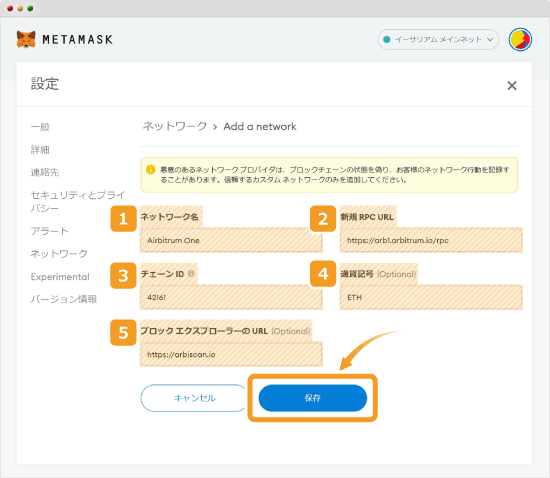This screenshot has width=550, height=478.
Task: Open the Ethereum Mainnet network dropdown
Action: (438, 39)
